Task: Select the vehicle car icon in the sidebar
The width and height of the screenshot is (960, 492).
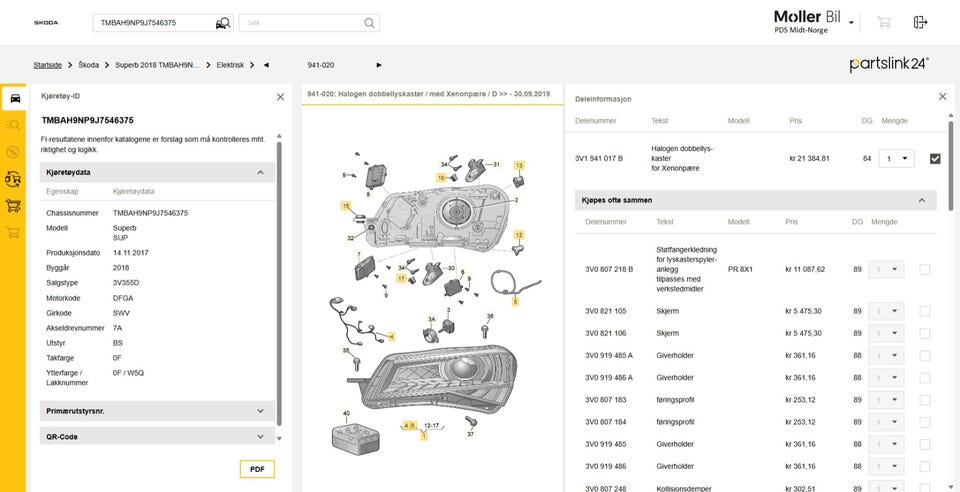Action: click(15, 98)
